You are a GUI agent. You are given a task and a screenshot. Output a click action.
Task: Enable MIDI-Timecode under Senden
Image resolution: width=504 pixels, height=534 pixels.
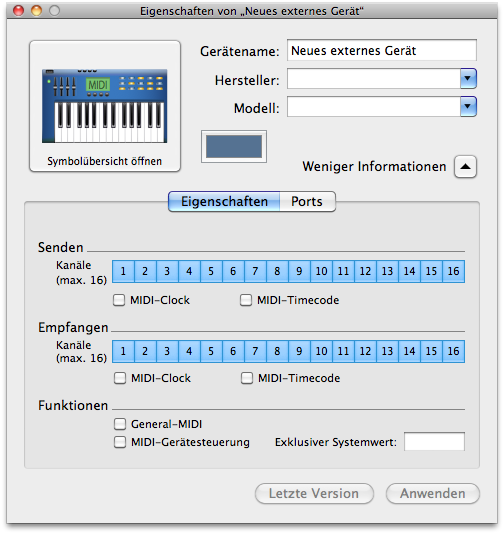click(x=246, y=300)
